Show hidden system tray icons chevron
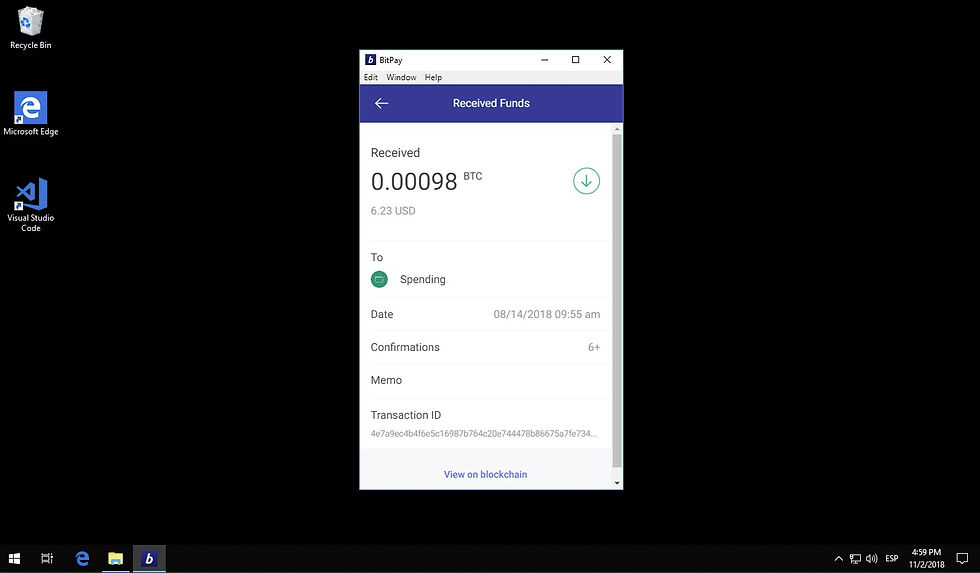This screenshot has width=980, height=573. [x=839, y=559]
